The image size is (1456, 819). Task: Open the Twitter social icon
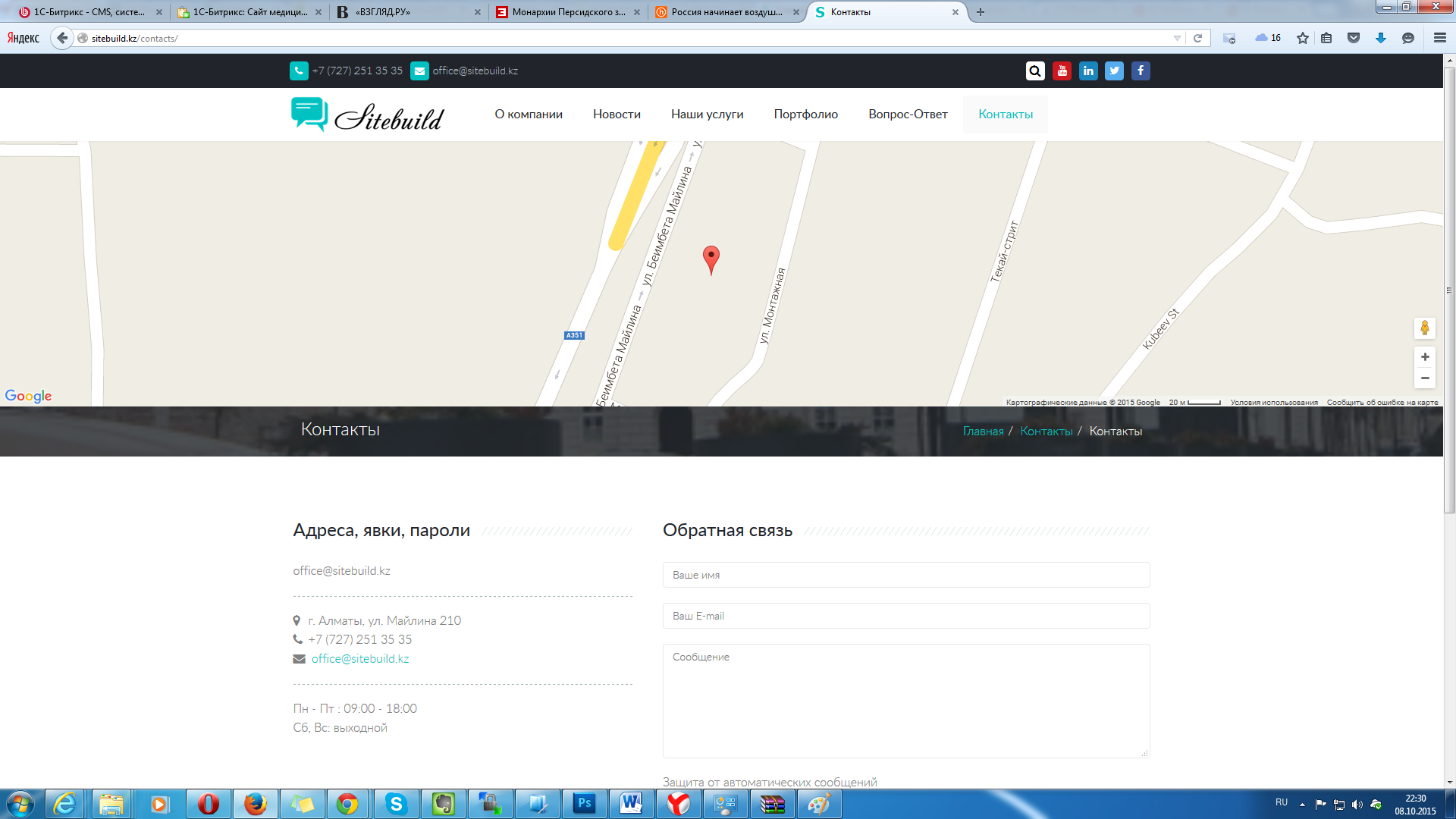pos(1114,71)
